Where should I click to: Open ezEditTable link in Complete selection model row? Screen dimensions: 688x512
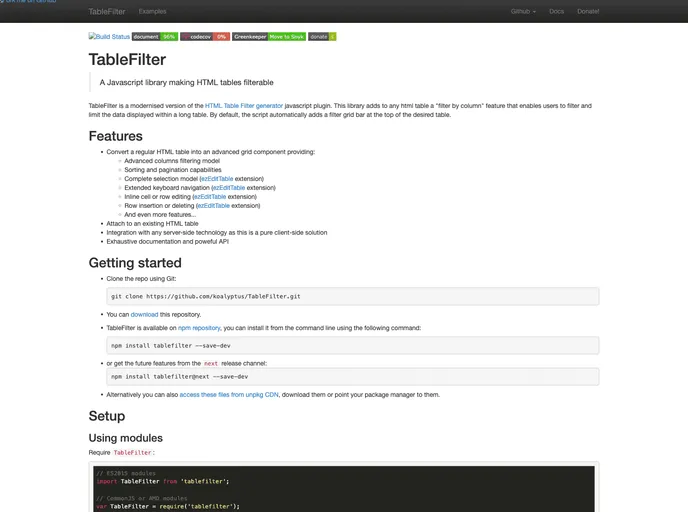pos(217,179)
